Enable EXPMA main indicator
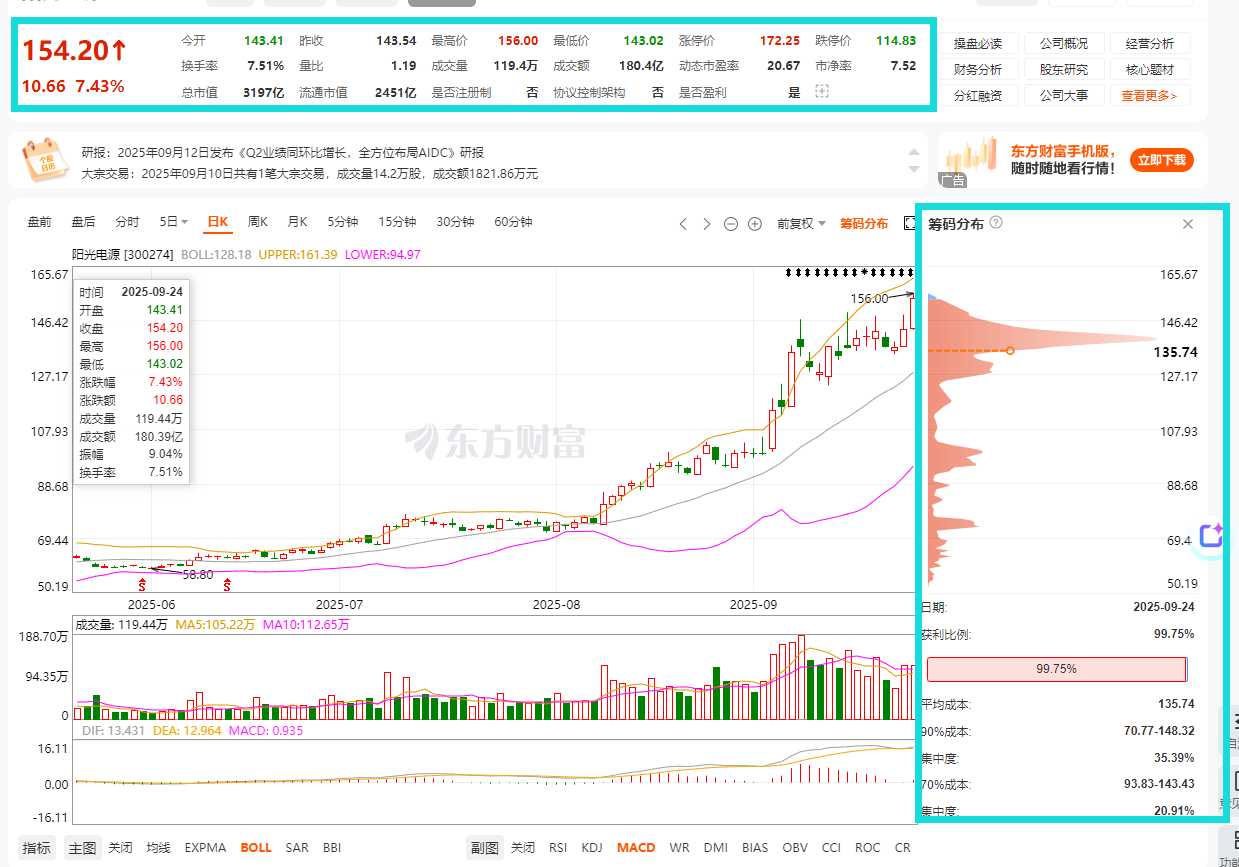Image resolution: width=1239 pixels, height=867 pixels. [x=205, y=847]
